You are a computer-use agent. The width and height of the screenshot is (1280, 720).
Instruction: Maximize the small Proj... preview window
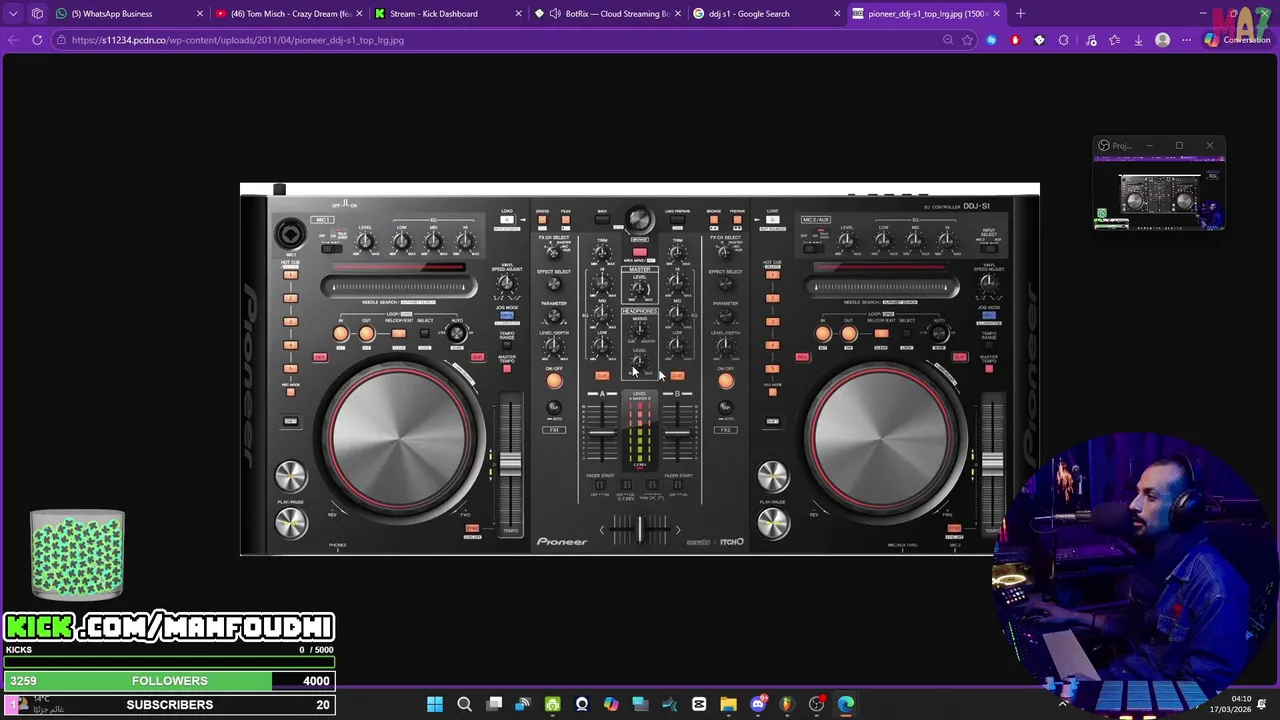click(x=1179, y=146)
